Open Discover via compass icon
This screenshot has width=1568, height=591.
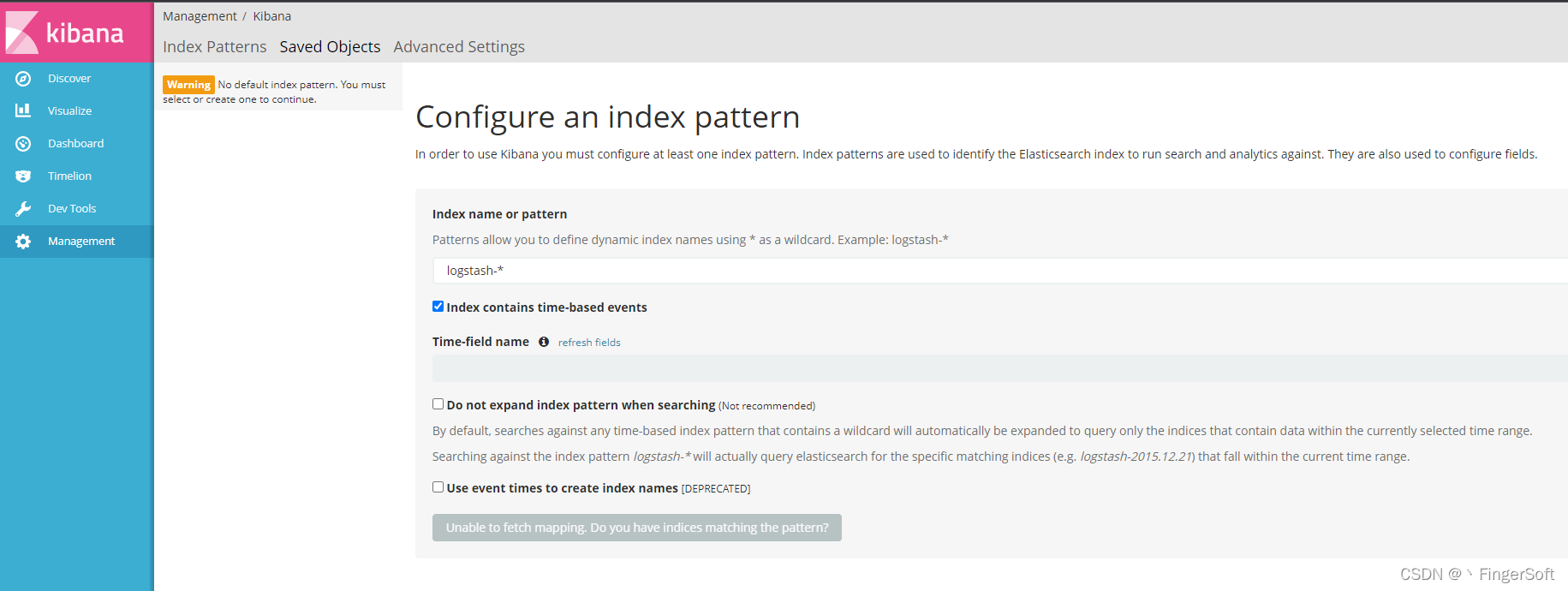(x=23, y=79)
